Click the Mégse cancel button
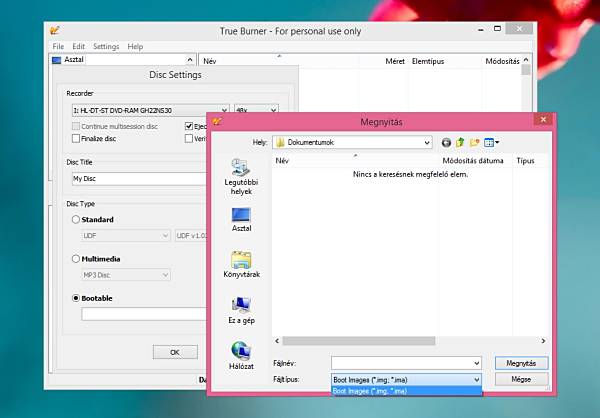 521,379
